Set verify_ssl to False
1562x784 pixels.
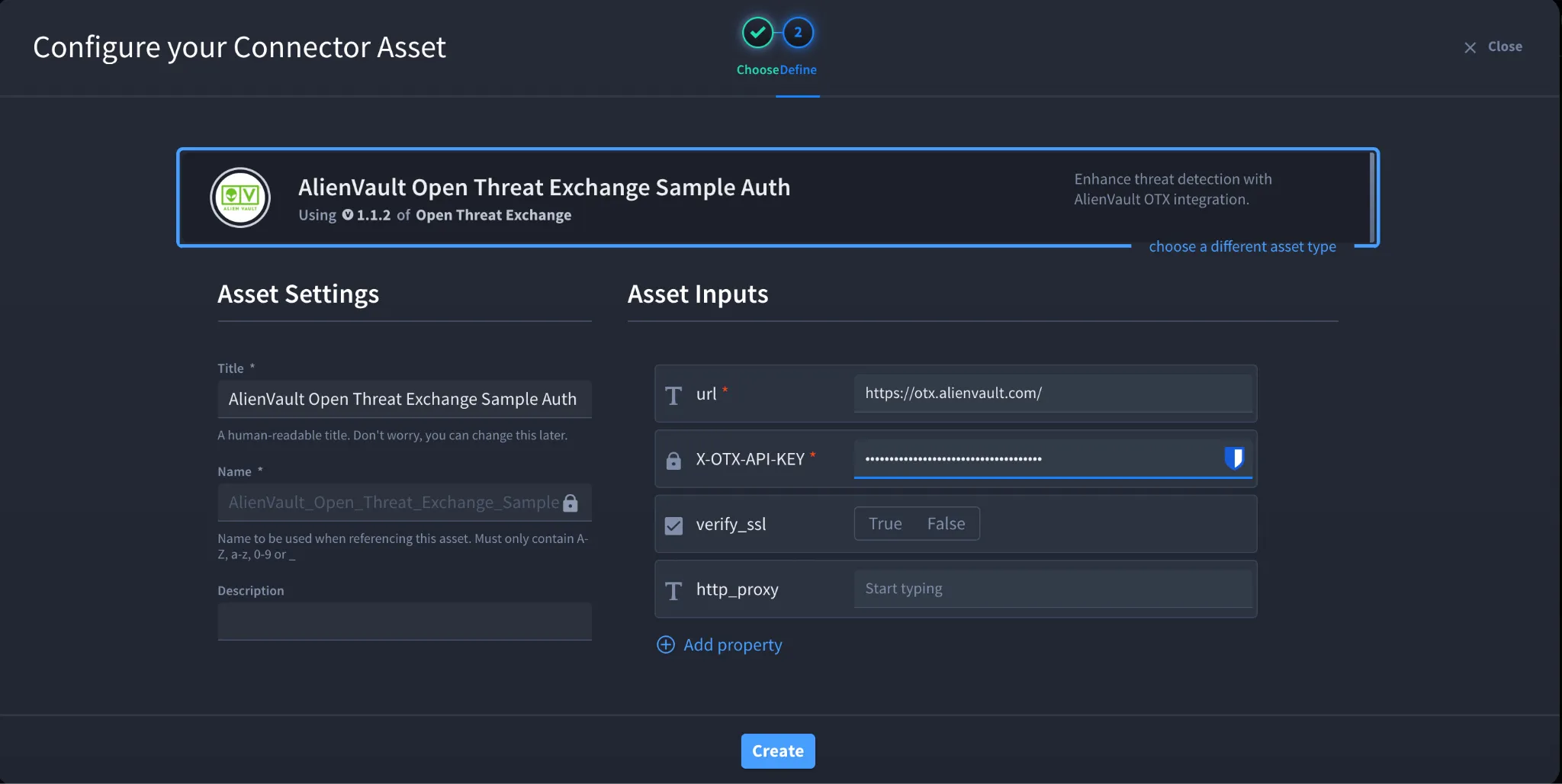[946, 524]
